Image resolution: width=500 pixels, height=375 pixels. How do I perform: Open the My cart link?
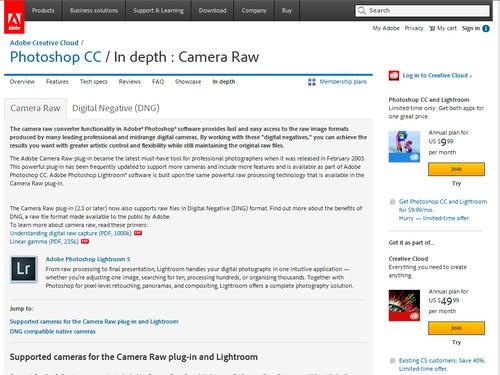click(x=447, y=28)
